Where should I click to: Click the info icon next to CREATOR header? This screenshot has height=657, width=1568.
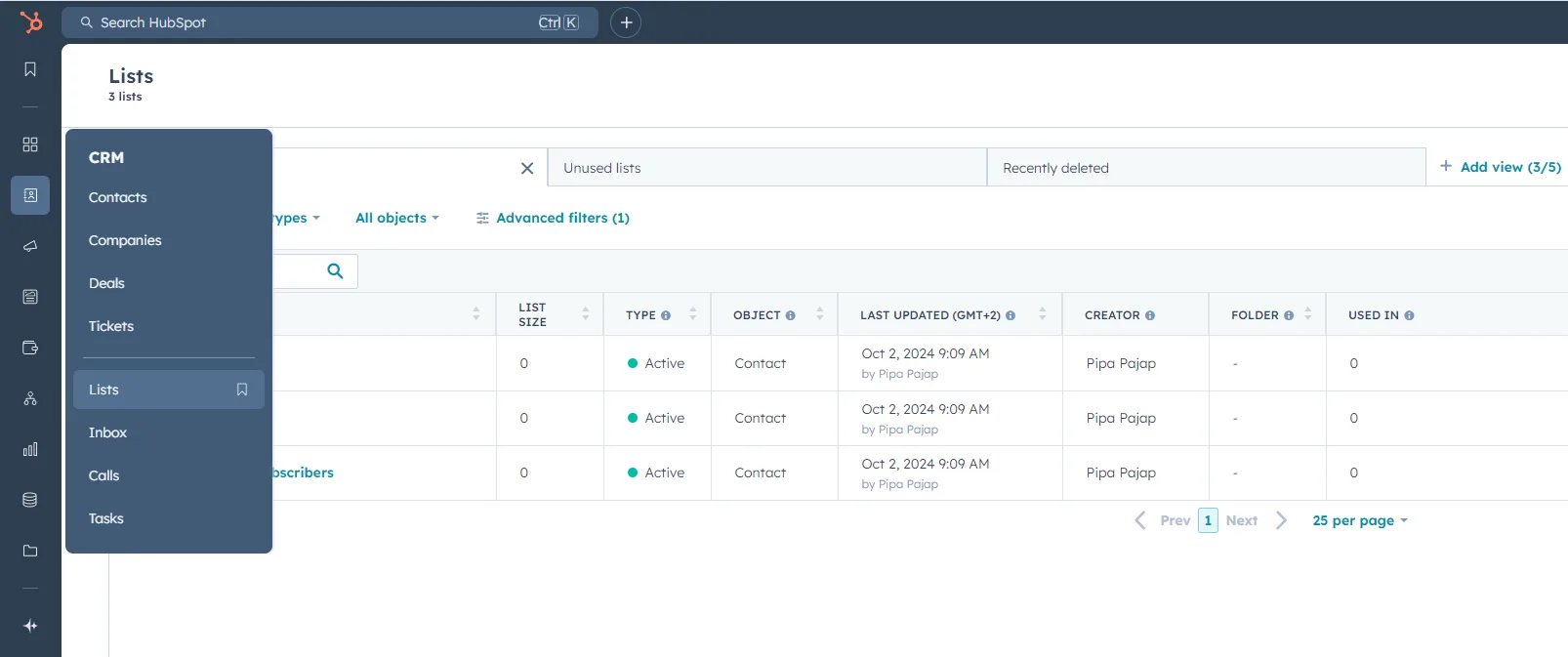[1150, 315]
